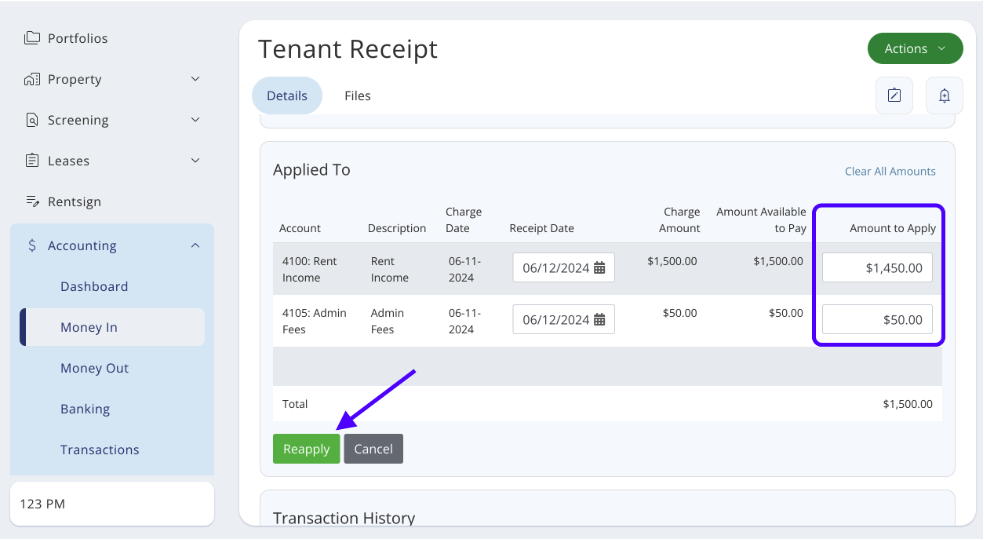This screenshot has width=984, height=540.
Task: Open the Actions dropdown
Action: [914, 49]
